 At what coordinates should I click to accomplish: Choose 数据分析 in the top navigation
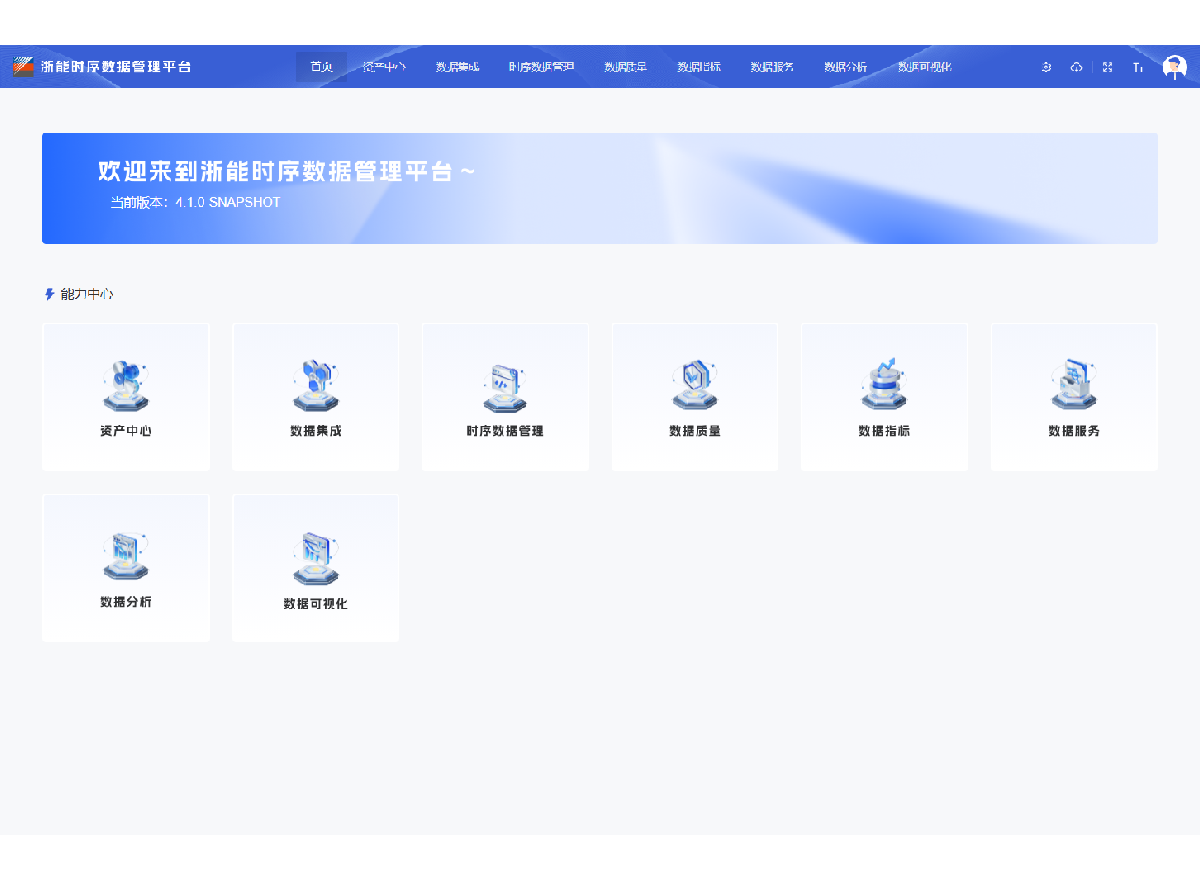(846, 67)
